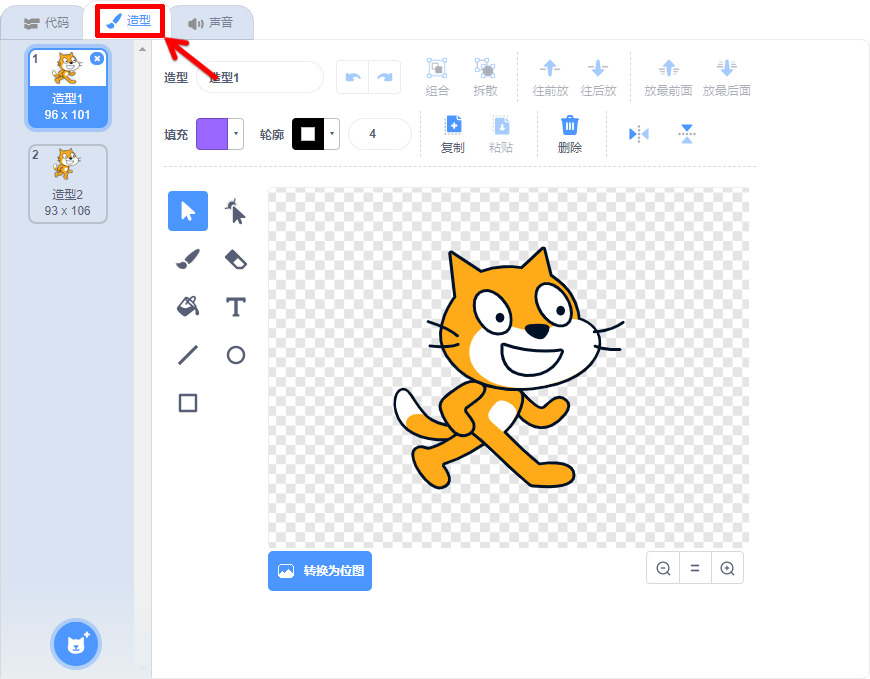Click the black outline color swatch
This screenshot has width=870, height=679.
click(x=308, y=134)
